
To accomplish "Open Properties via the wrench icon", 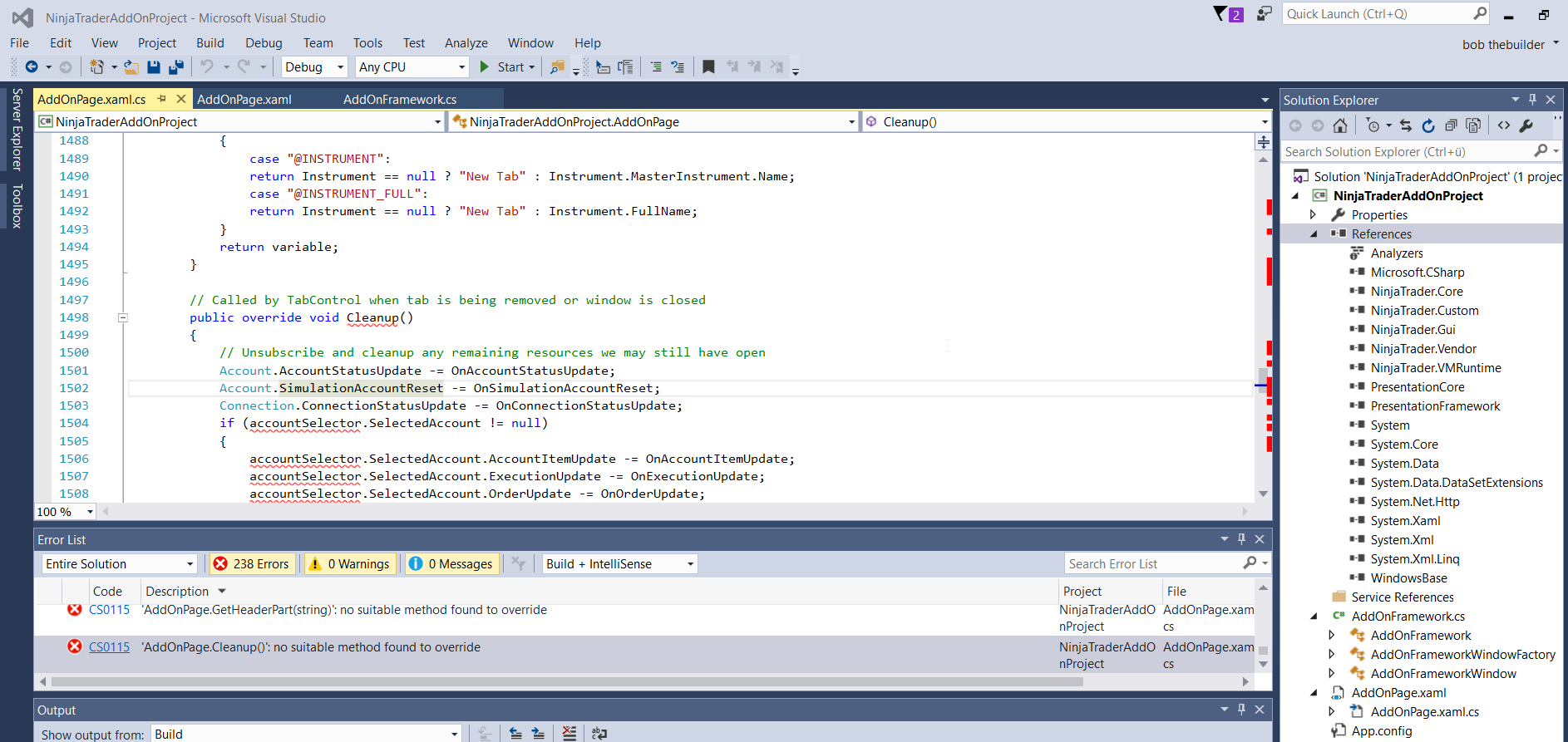I will tap(1526, 125).
